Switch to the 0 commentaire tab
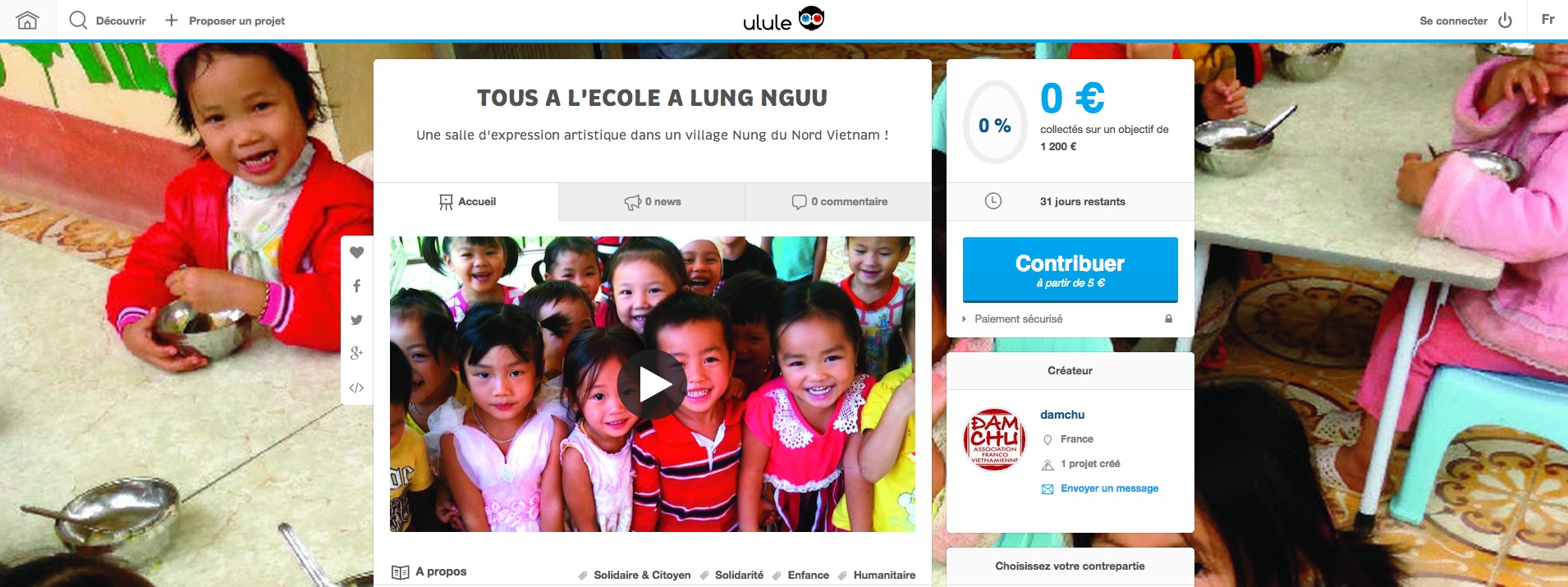Screen dimensions: 1568x587 click(x=838, y=202)
